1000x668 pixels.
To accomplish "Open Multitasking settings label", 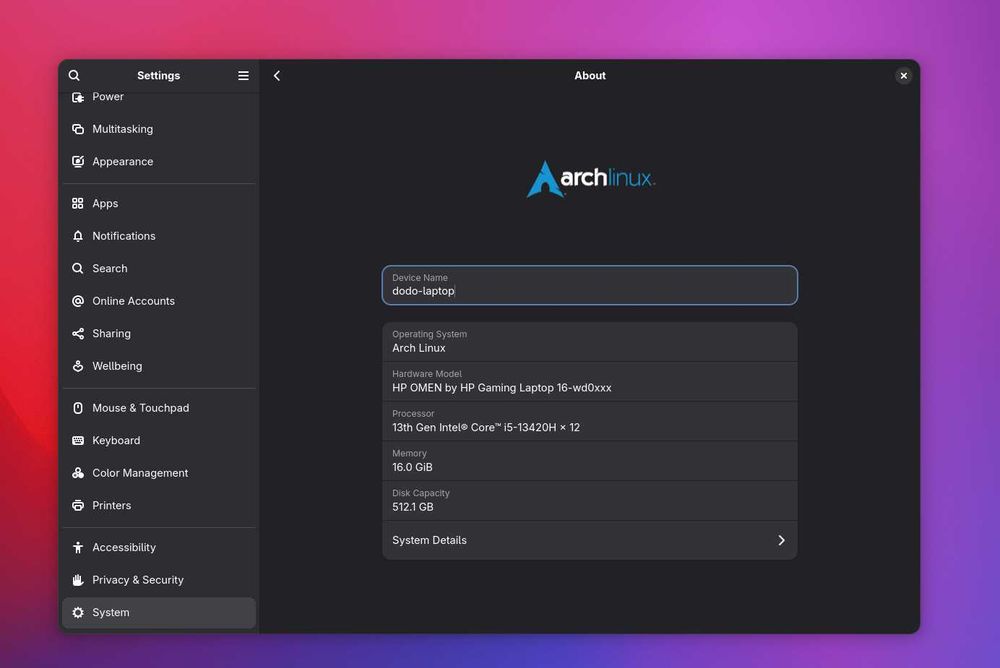I will pyautogui.click(x=122, y=129).
